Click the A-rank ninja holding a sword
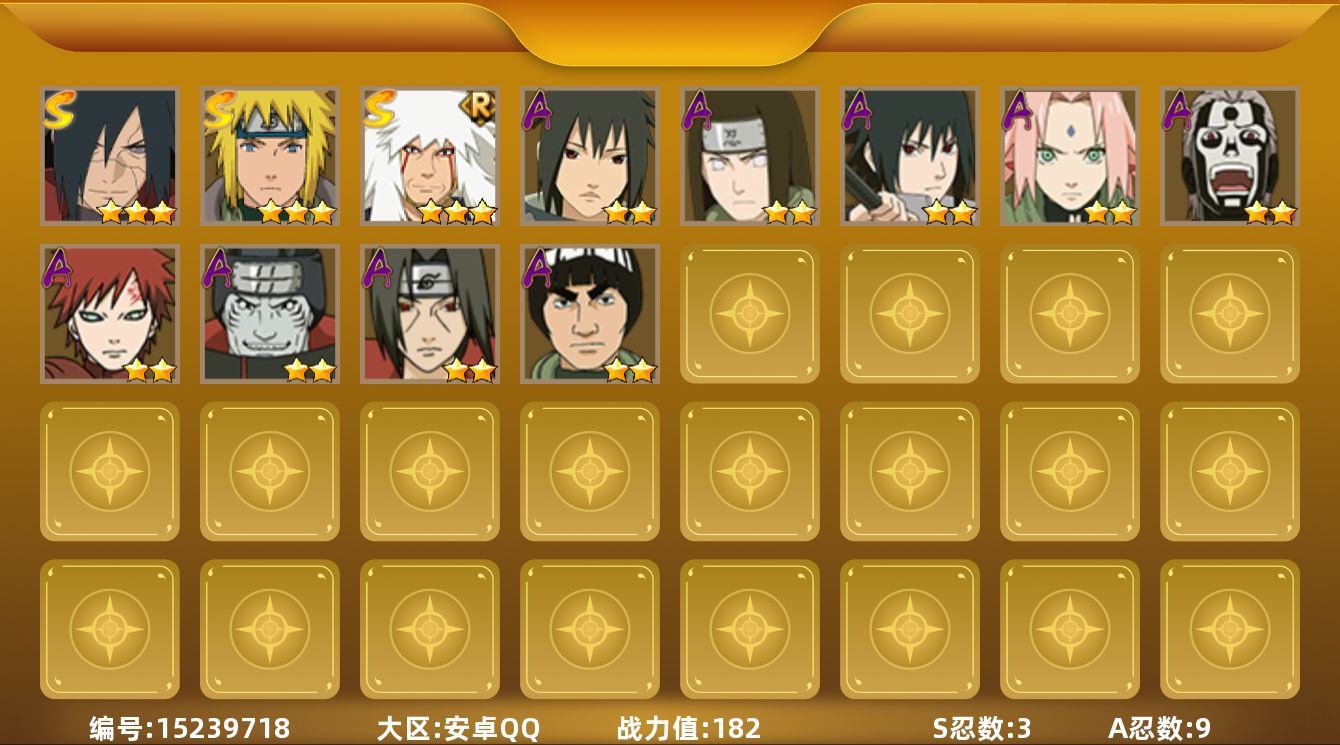 tap(910, 155)
